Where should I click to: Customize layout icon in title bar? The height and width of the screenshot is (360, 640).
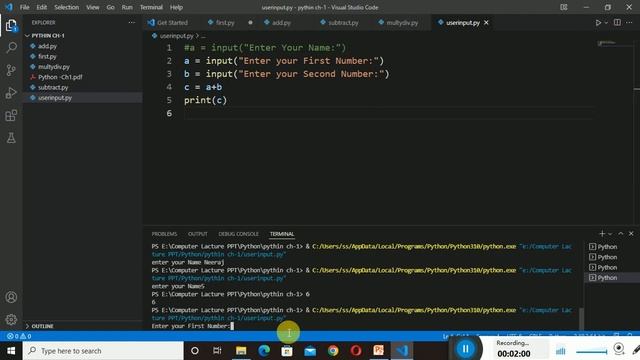(x=564, y=7)
